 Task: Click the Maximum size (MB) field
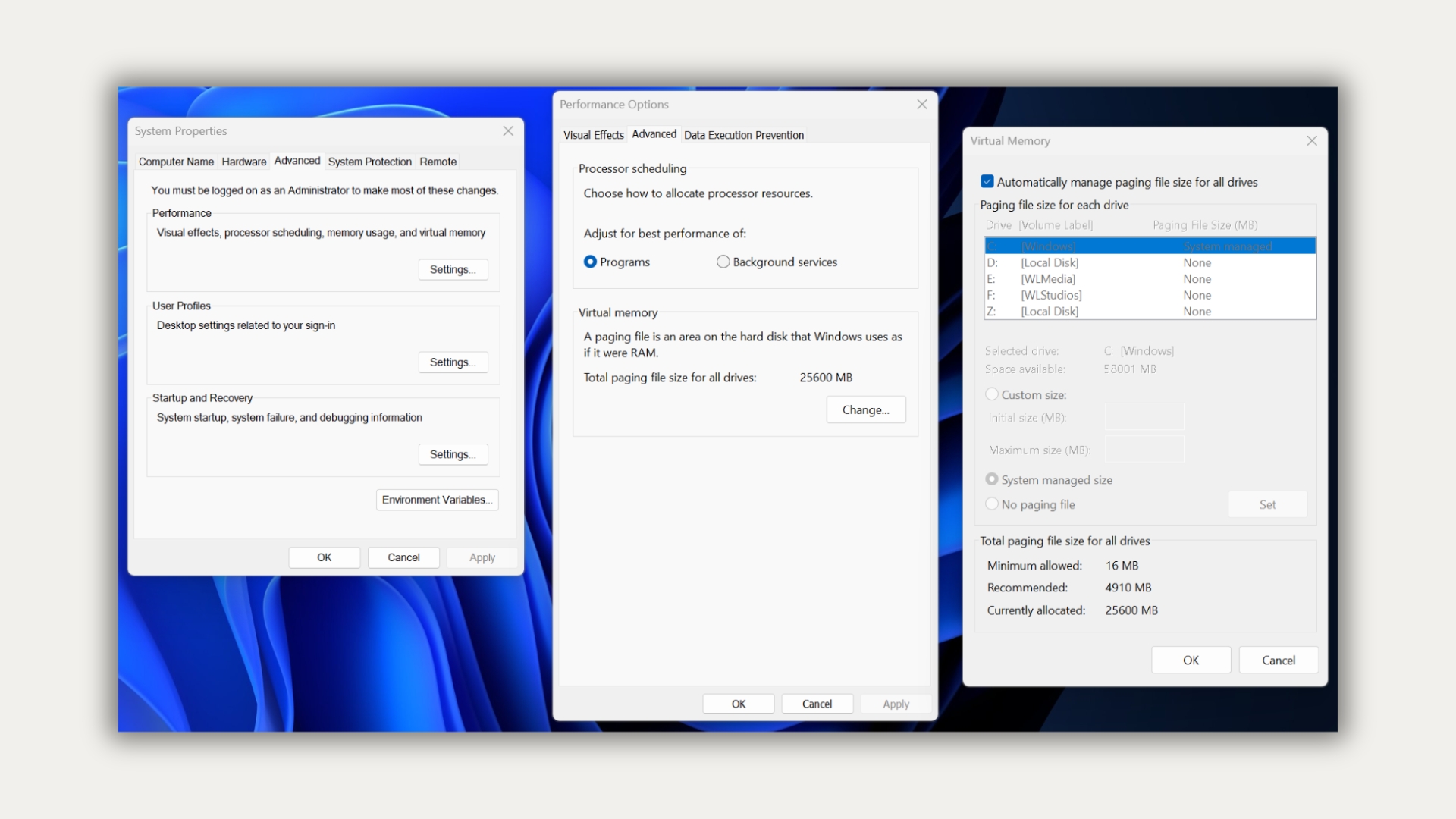[1144, 450]
